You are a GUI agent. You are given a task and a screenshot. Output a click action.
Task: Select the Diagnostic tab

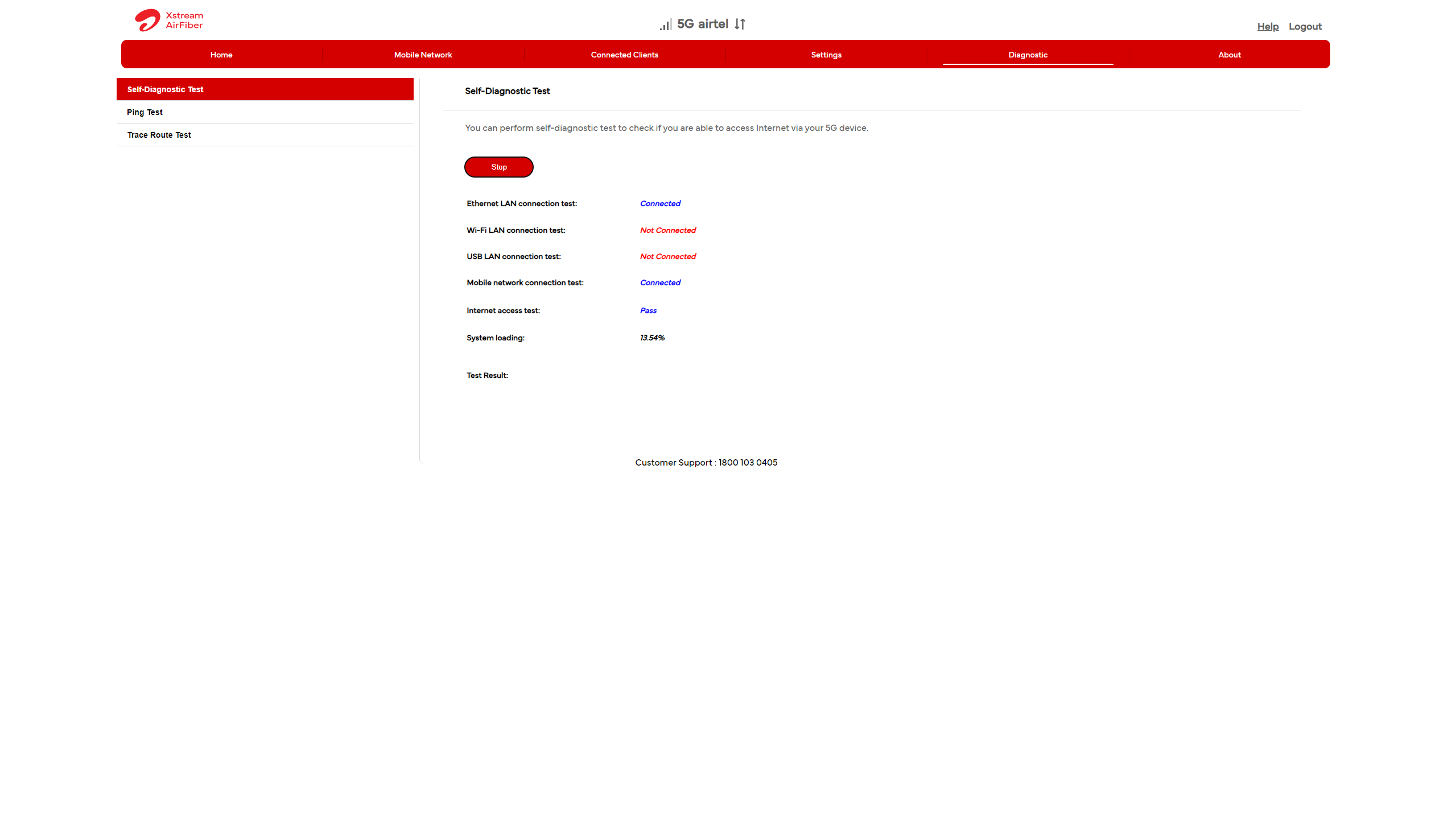click(x=1028, y=55)
